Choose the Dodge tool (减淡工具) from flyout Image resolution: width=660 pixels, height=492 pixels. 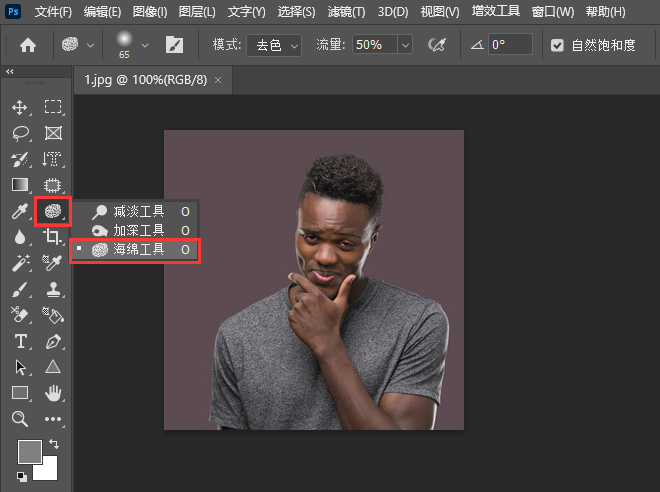137,212
